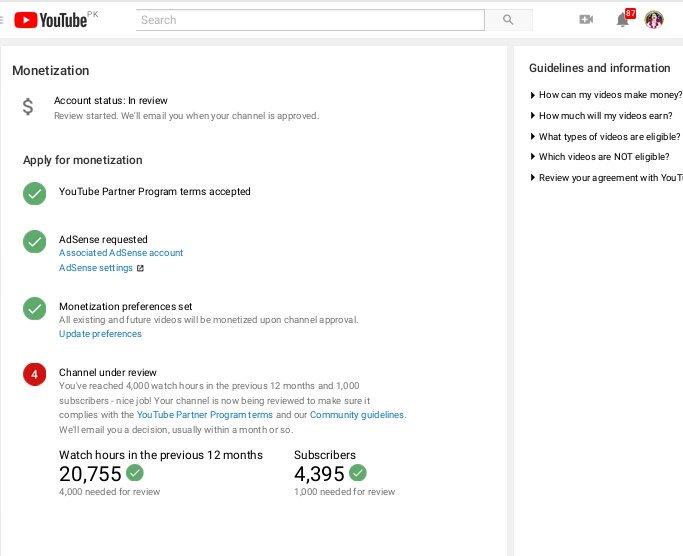Screen dimensions: 683x556
Task: Click the green check next to 4,395 subscribers
Action: [358, 473]
